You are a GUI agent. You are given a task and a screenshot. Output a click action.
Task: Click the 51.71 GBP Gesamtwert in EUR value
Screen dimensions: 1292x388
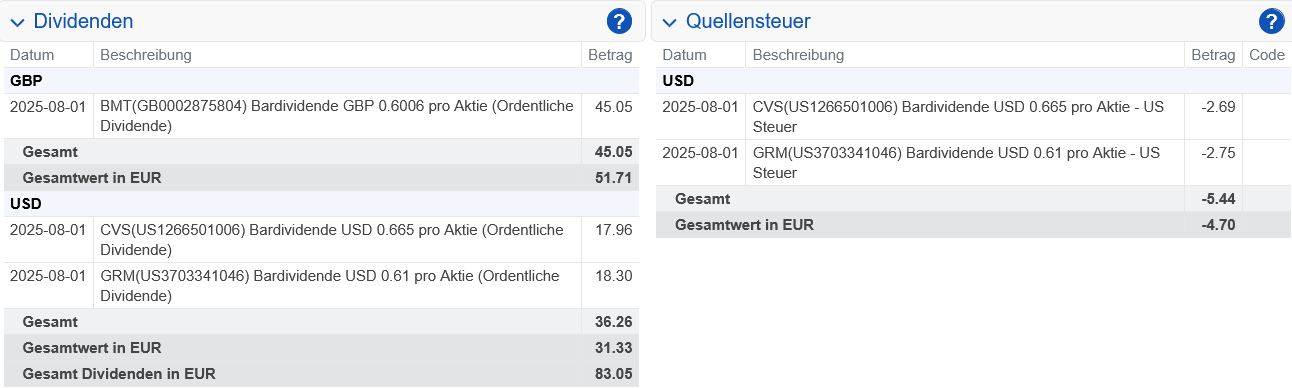(x=613, y=178)
